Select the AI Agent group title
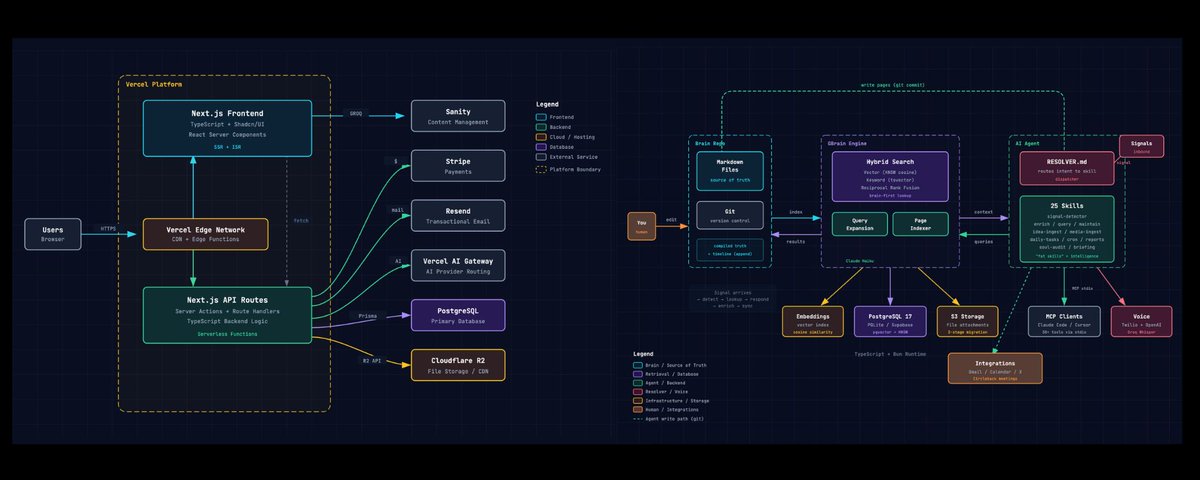The image size is (1200, 480). tap(1026, 143)
